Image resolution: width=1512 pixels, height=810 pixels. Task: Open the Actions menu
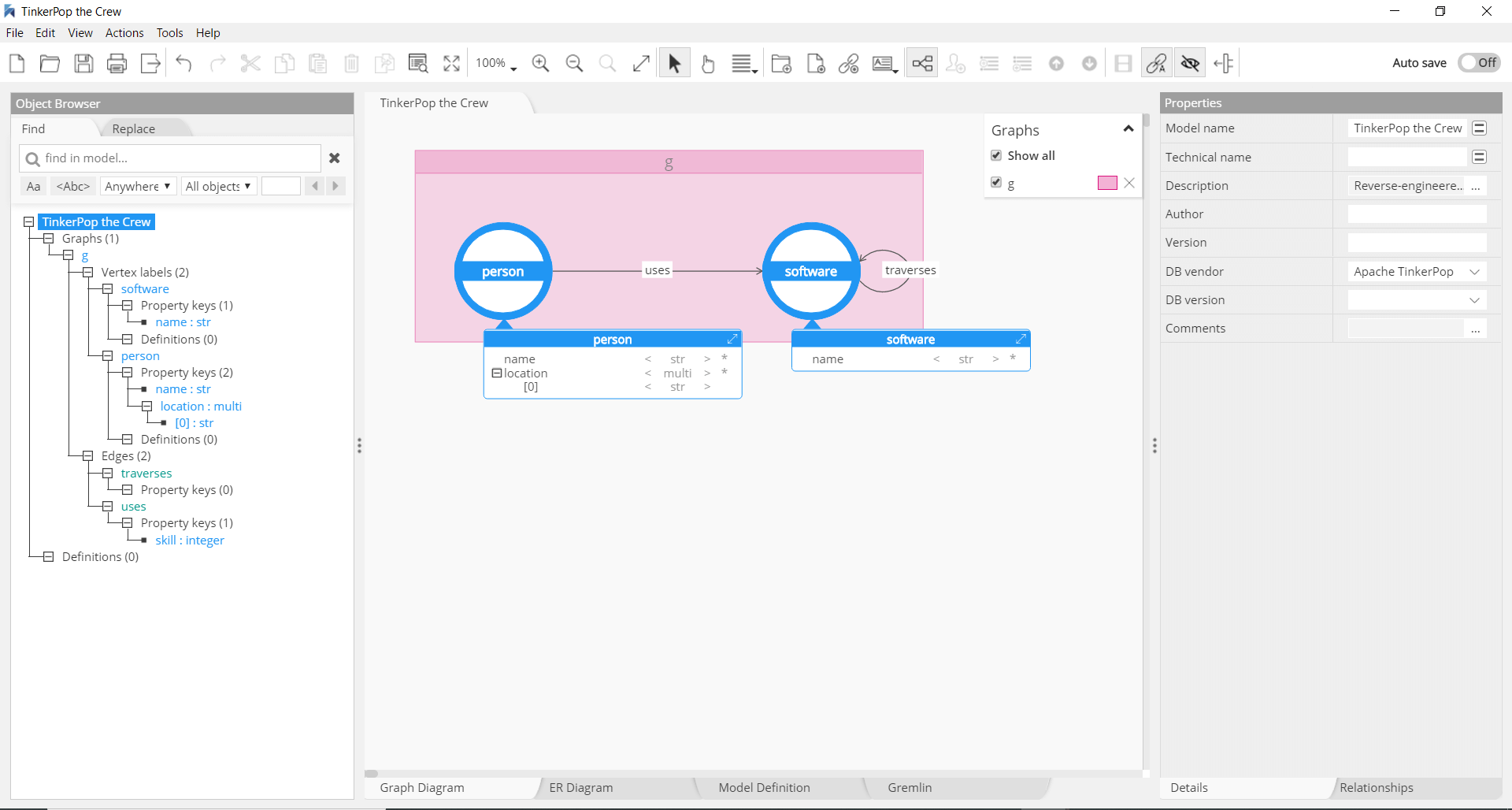[124, 33]
